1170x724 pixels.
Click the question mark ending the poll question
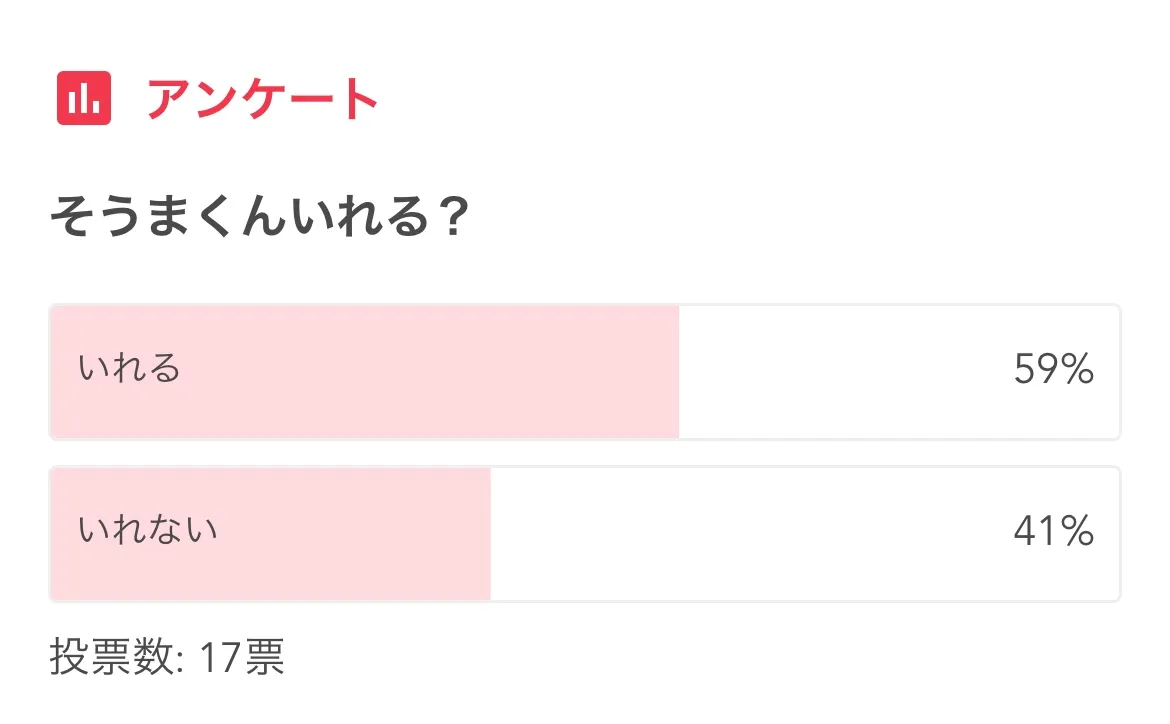453,218
